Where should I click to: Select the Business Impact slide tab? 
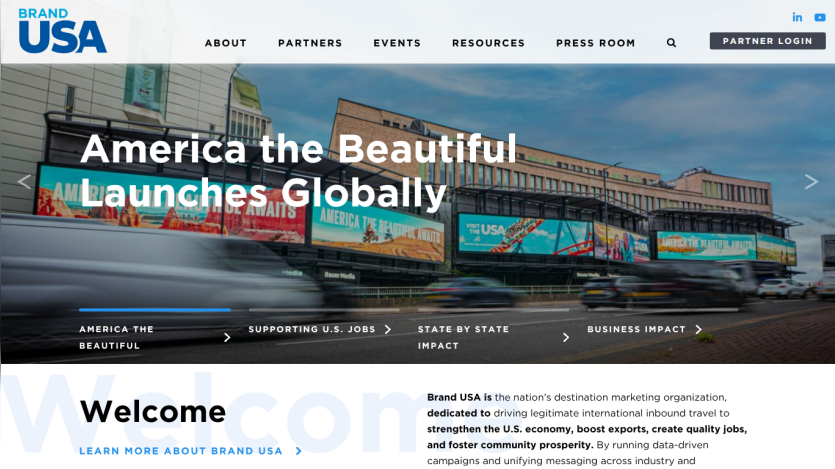coord(645,330)
